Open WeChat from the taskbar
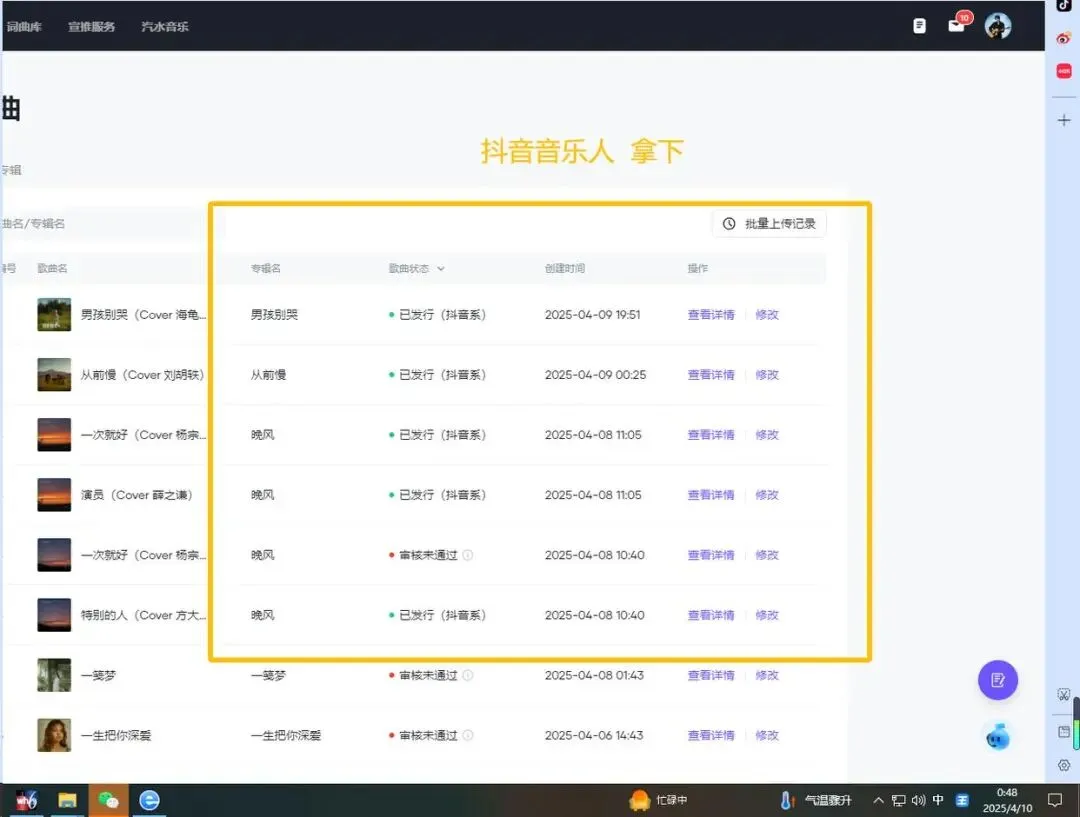1080x817 pixels. (x=108, y=800)
